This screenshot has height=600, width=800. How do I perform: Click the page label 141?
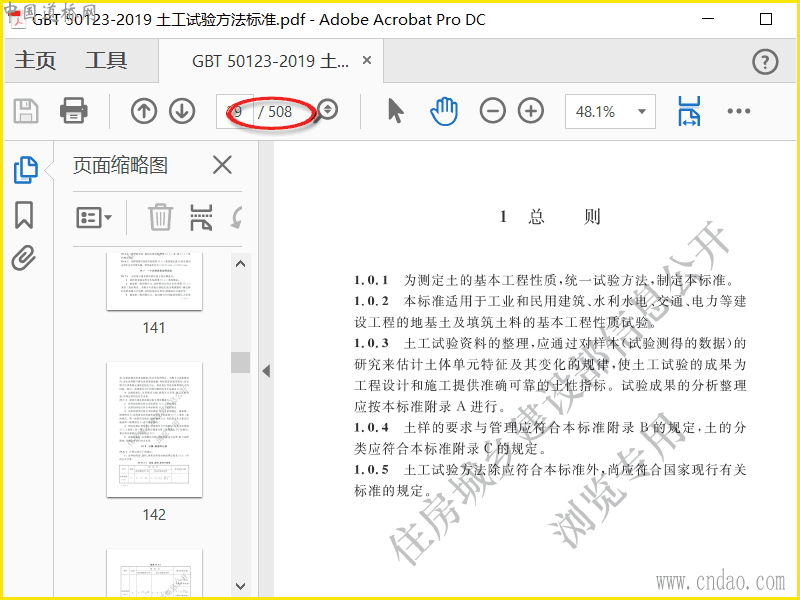click(x=154, y=328)
